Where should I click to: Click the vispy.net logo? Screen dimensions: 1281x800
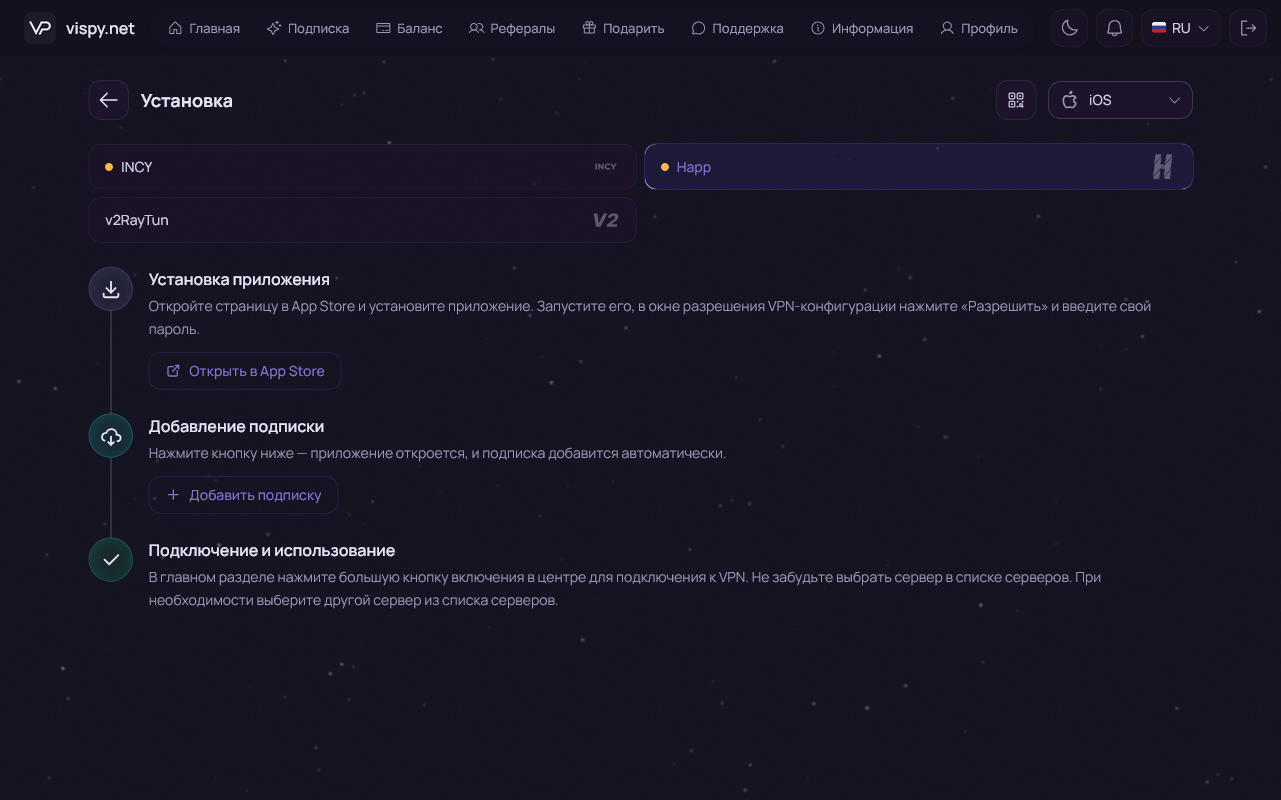tap(80, 28)
